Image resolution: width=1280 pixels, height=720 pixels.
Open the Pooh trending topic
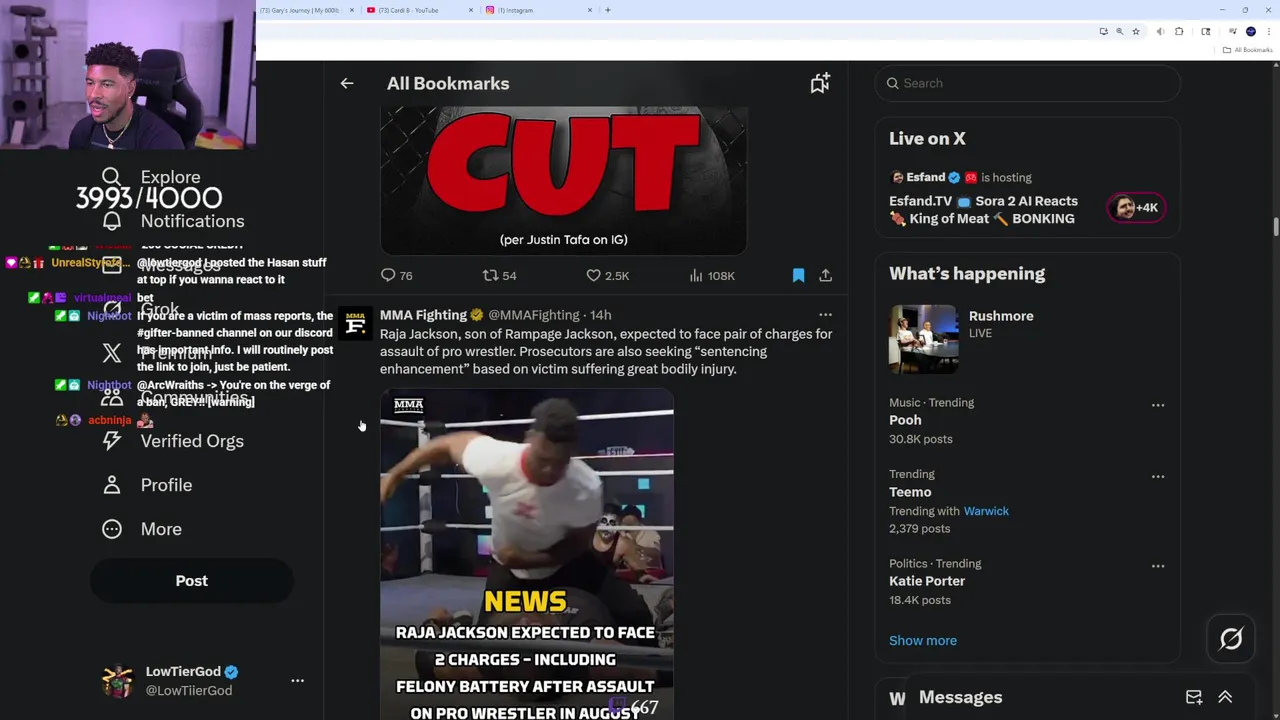point(905,420)
